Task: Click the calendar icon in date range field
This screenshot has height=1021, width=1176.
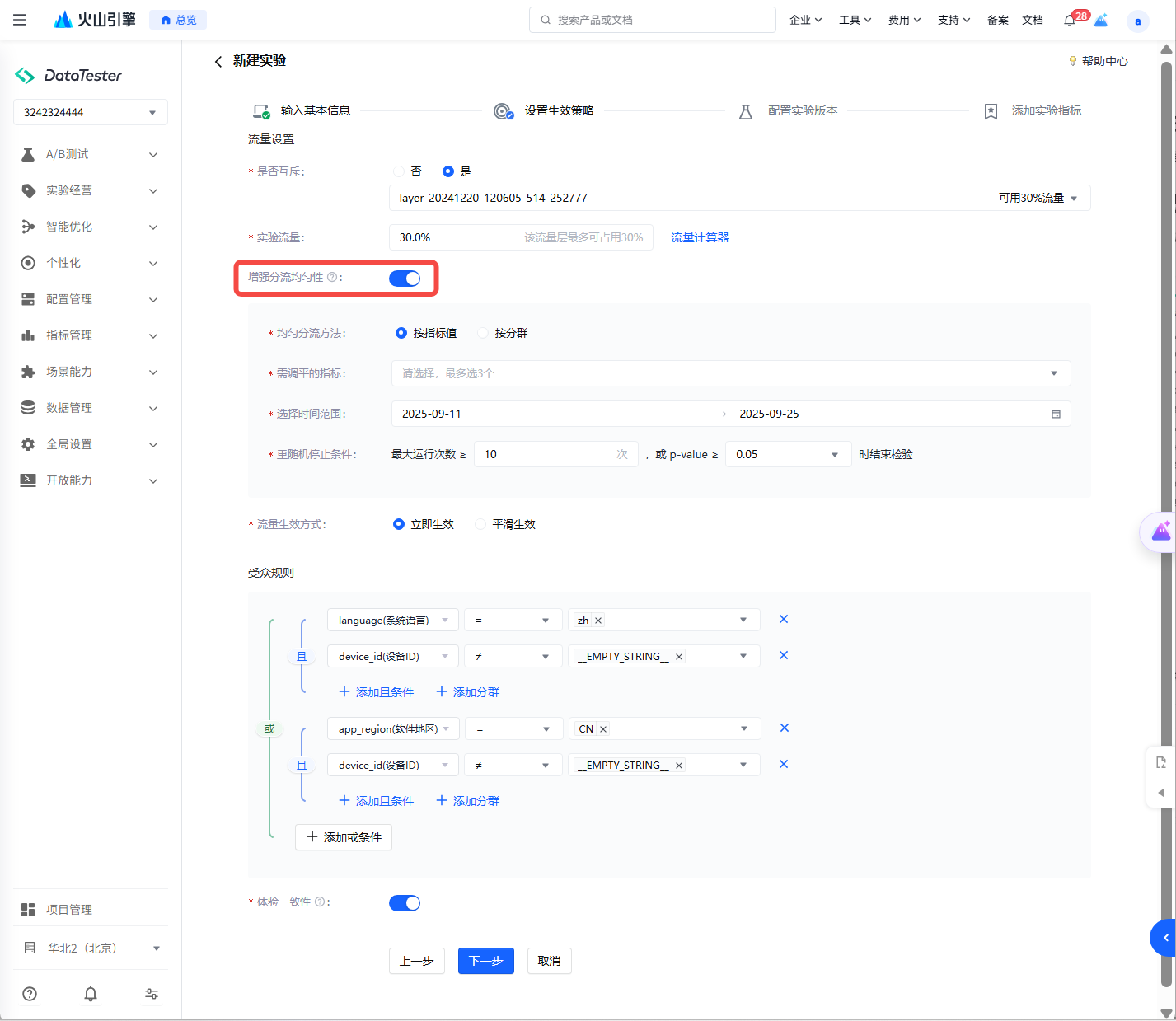Action: 1056,414
